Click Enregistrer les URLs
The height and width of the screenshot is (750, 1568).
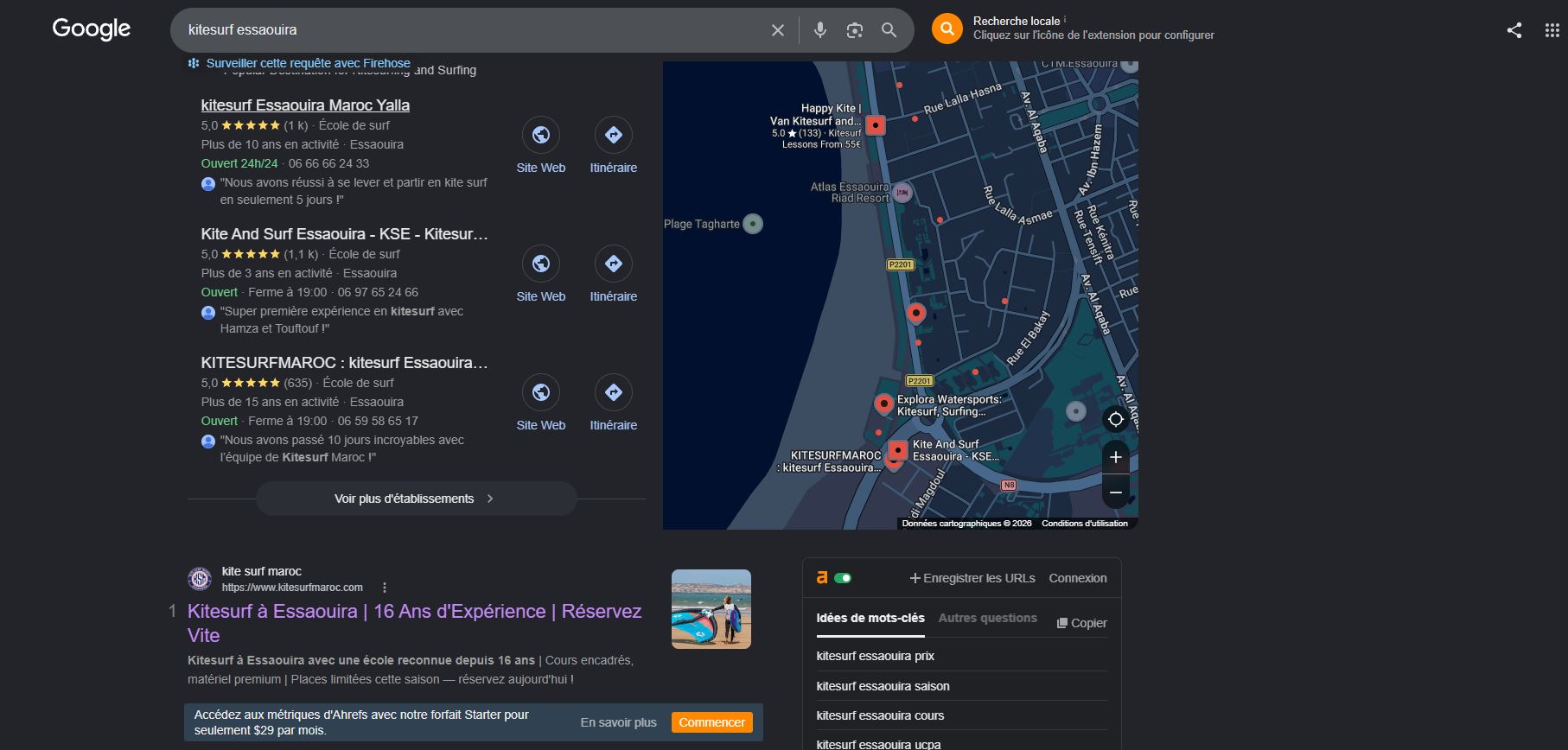pyautogui.click(x=972, y=578)
